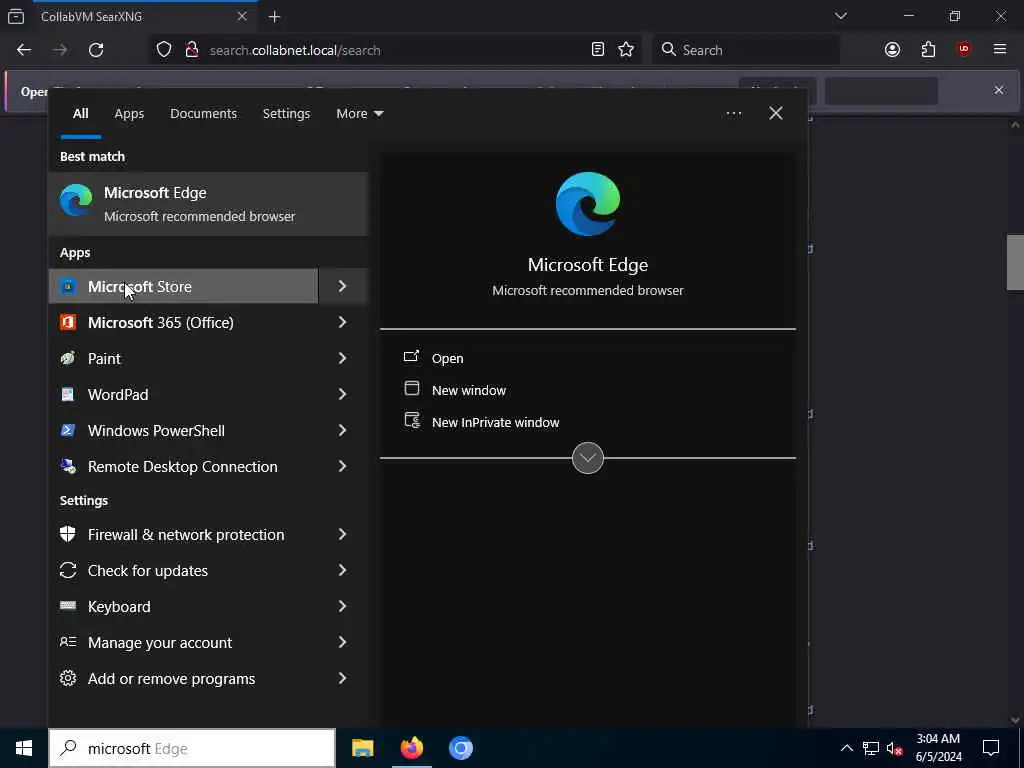Click the Microsoft Store app icon
This screenshot has height=768, width=1024.
(x=68, y=286)
